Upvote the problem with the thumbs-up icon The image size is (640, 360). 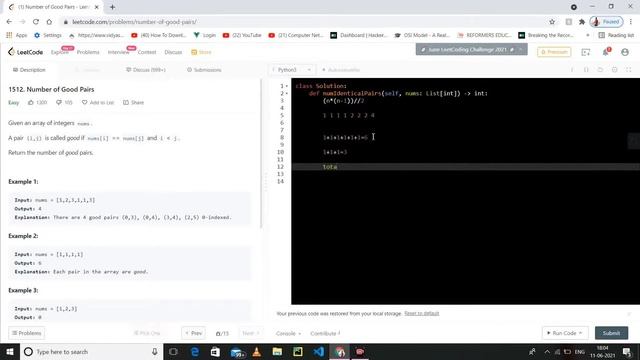pyautogui.click(x=31, y=102)
